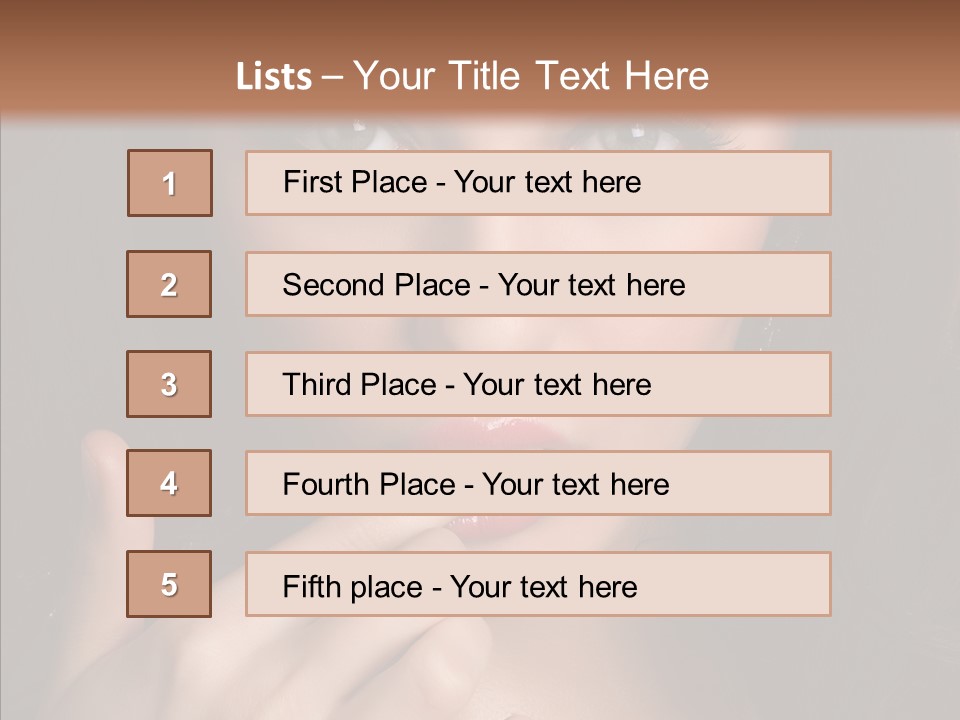Click the word 'First' in the list
The image size is (960, 720).
(x=311, y=182)
